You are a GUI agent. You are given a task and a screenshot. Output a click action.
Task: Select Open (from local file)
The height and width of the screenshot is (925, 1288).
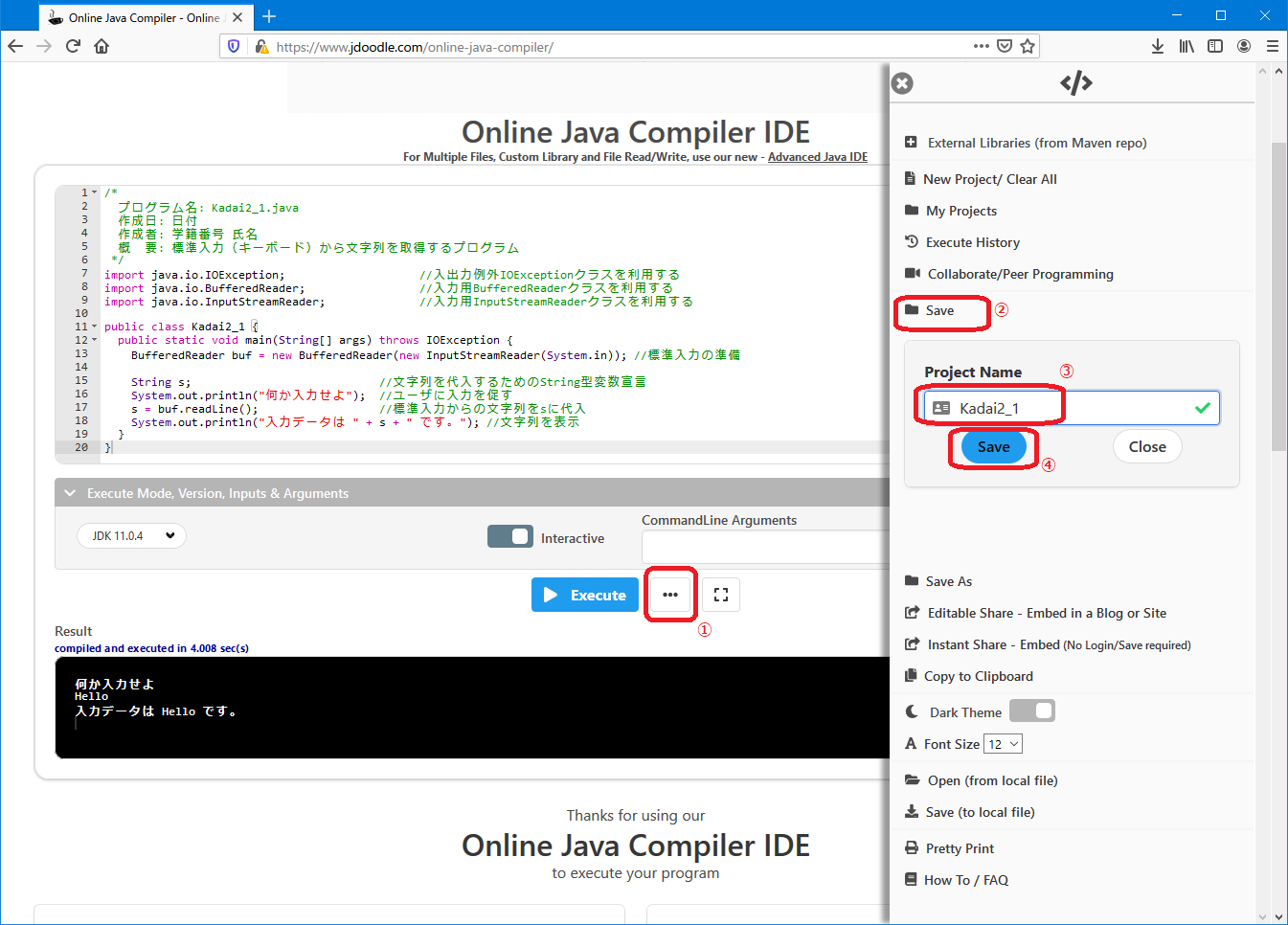[982, 780]
